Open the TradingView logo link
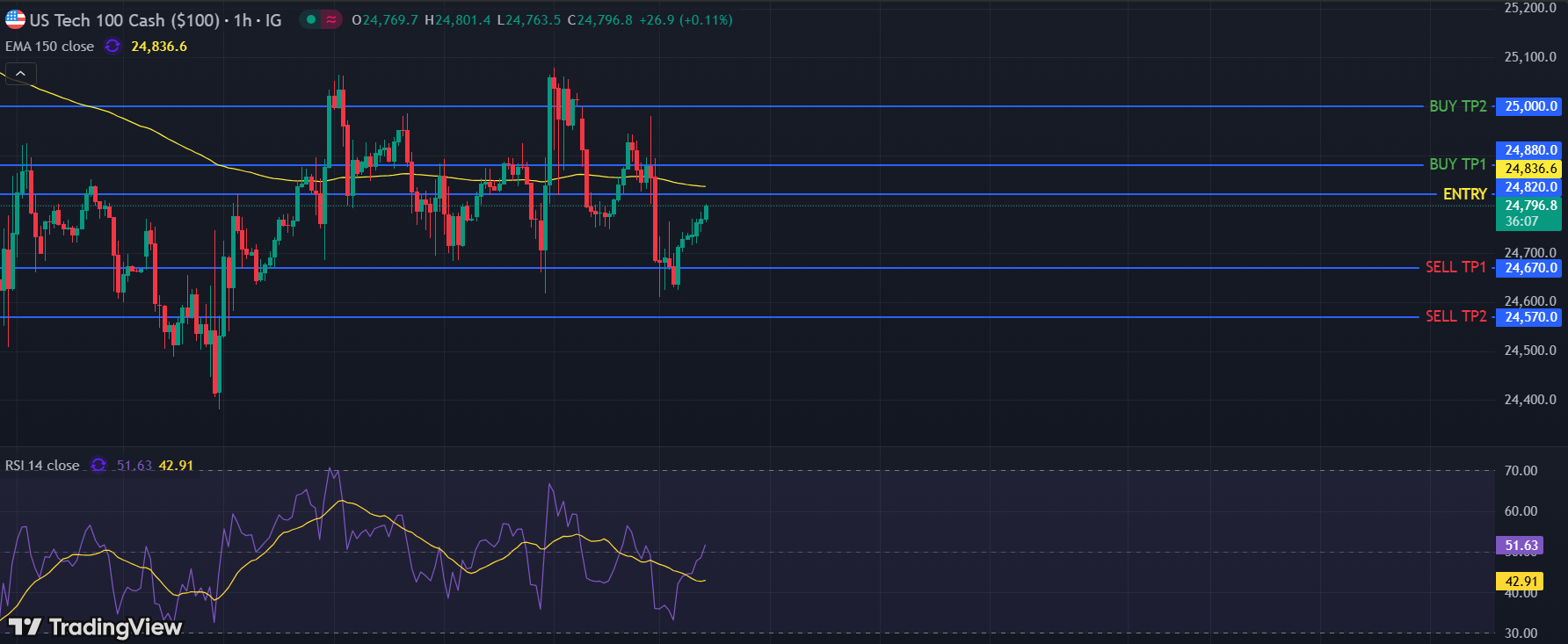The height and width of the screenshot is (644, 1568). coord(95,626)
